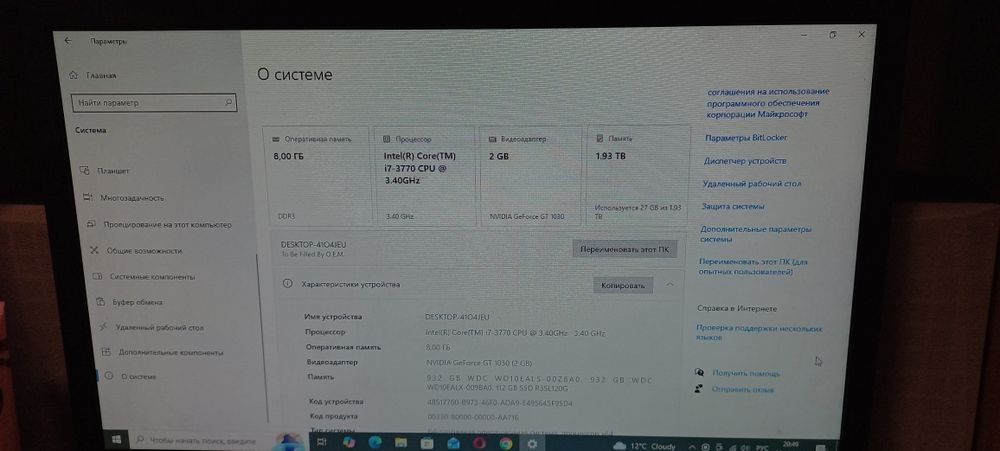Click the Получить помощь link
Screen dimensions: 1000x451
(746, 373)
